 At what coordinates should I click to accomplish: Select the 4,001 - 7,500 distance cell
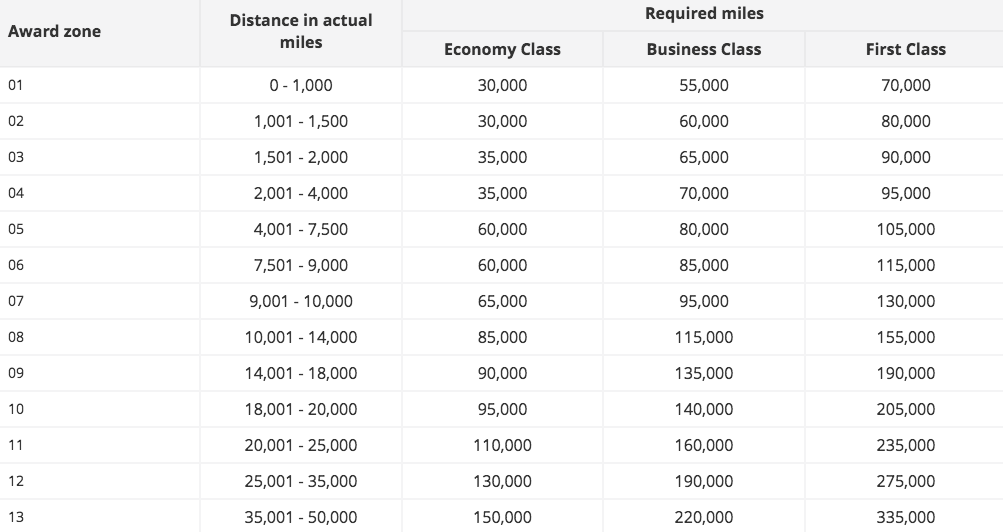[x=301, y=229]
